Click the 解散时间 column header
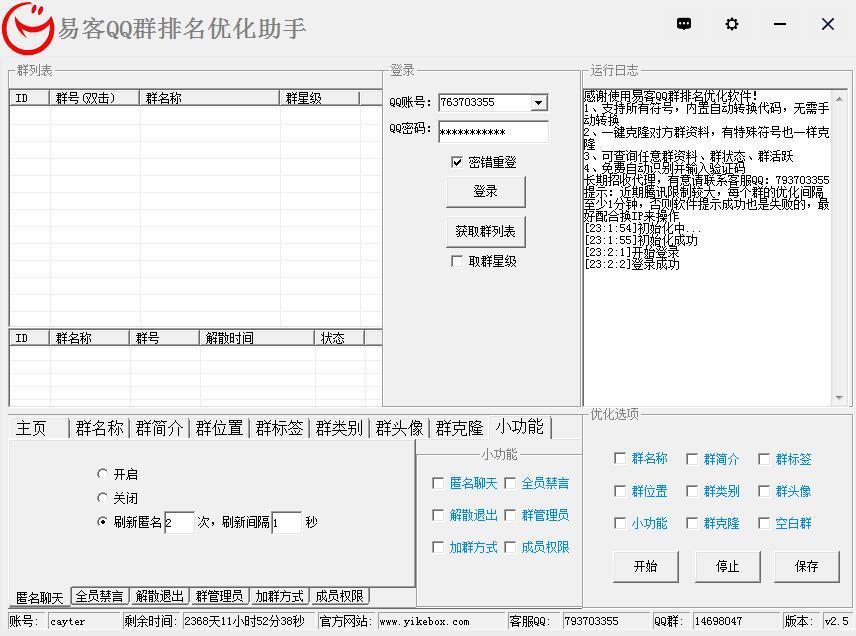This screenshot has width=856, height=636. point(257,338)
